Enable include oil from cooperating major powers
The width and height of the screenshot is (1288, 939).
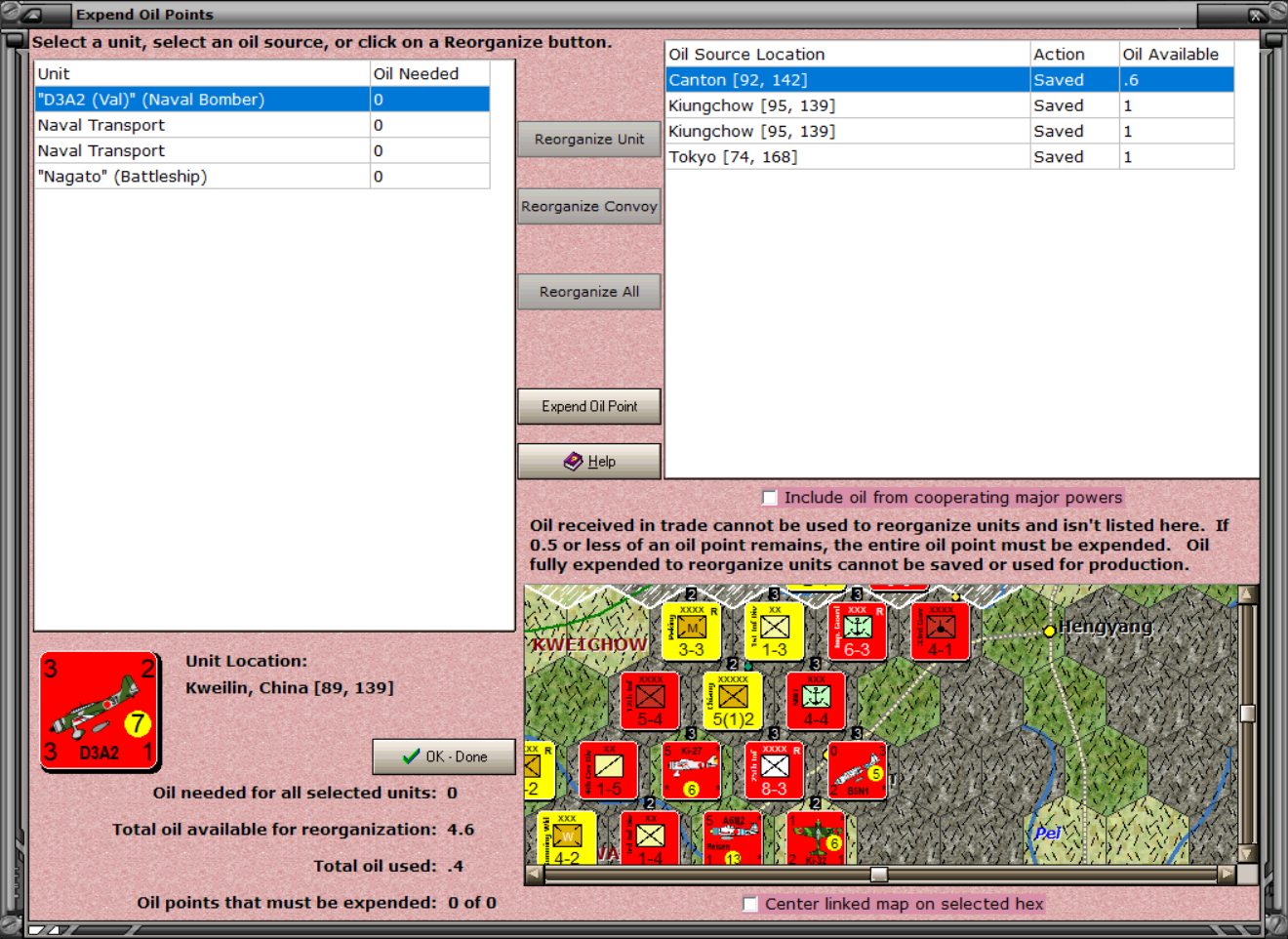click(769, 498)
